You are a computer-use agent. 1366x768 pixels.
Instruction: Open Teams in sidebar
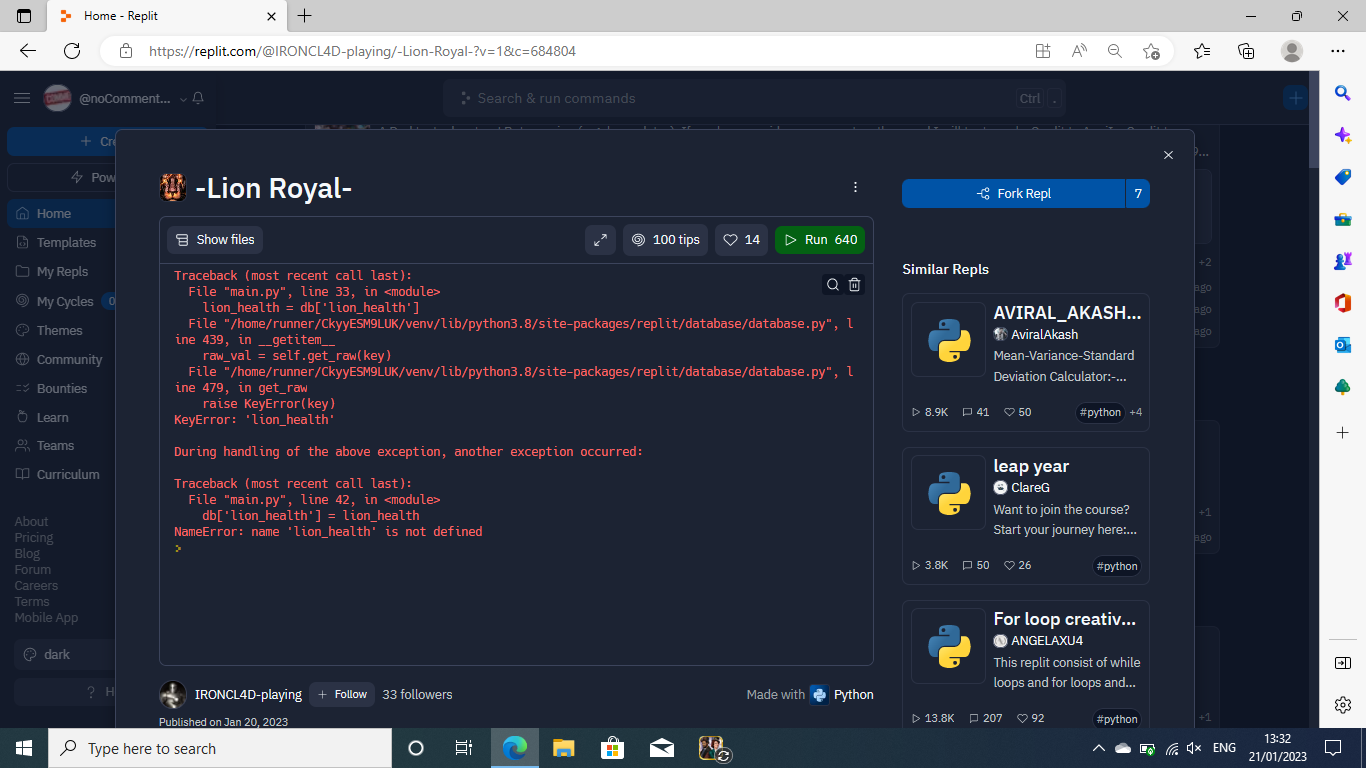point(55,445)
